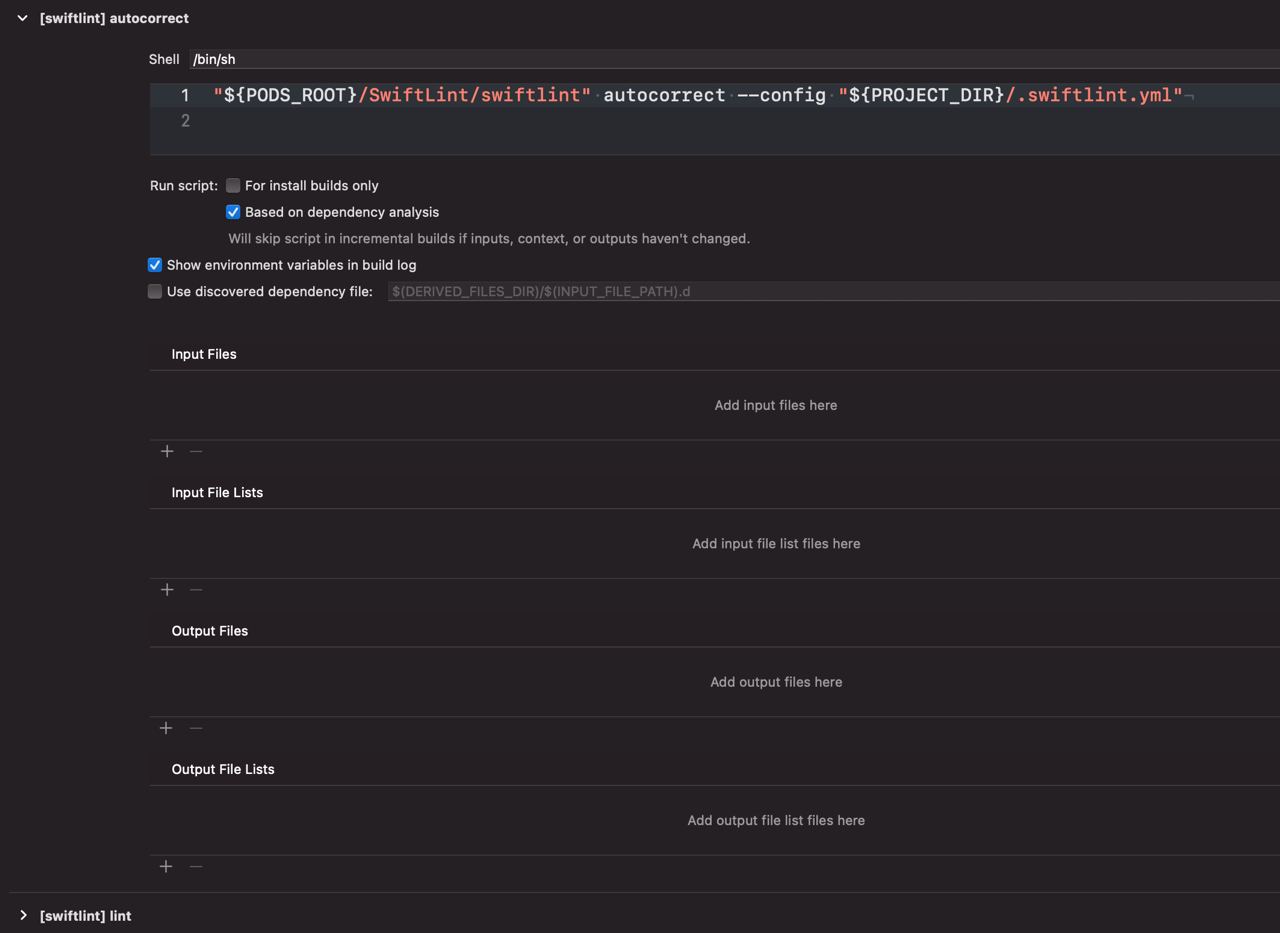The width and height of the screenshot is (1280, 933).
Task: Click the Add input files here placeholder
Action: [776, 405]
